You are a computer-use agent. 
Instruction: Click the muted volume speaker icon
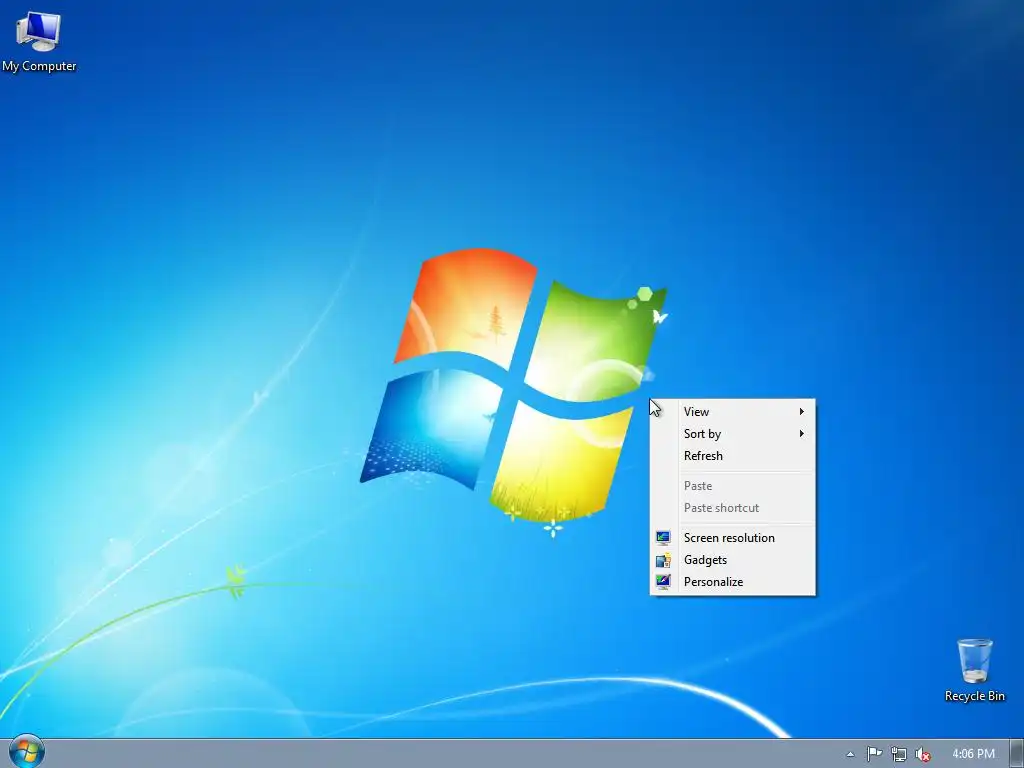923,754
